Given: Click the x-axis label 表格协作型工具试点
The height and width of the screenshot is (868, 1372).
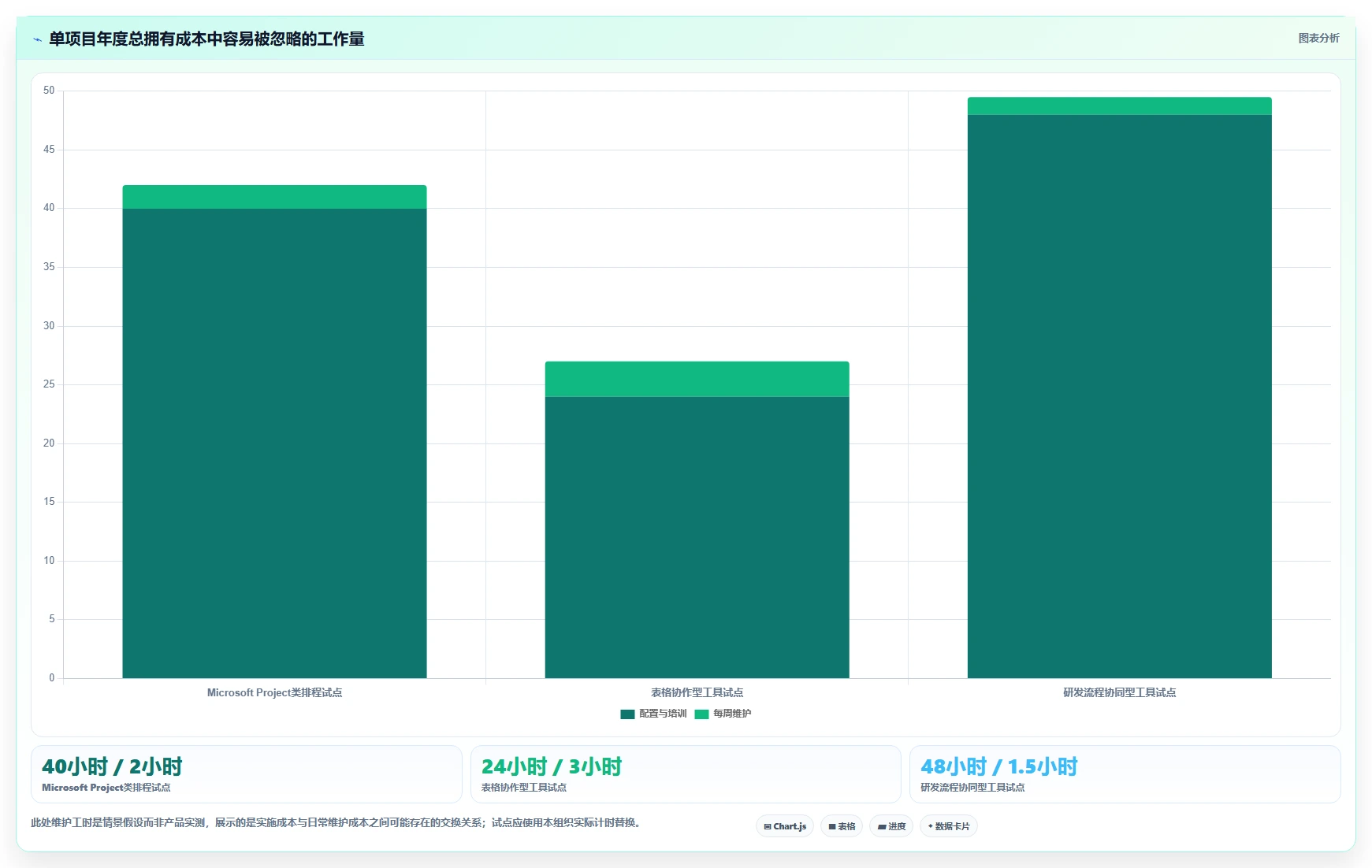Looking at the screenshot, I should tap(697, 692).
